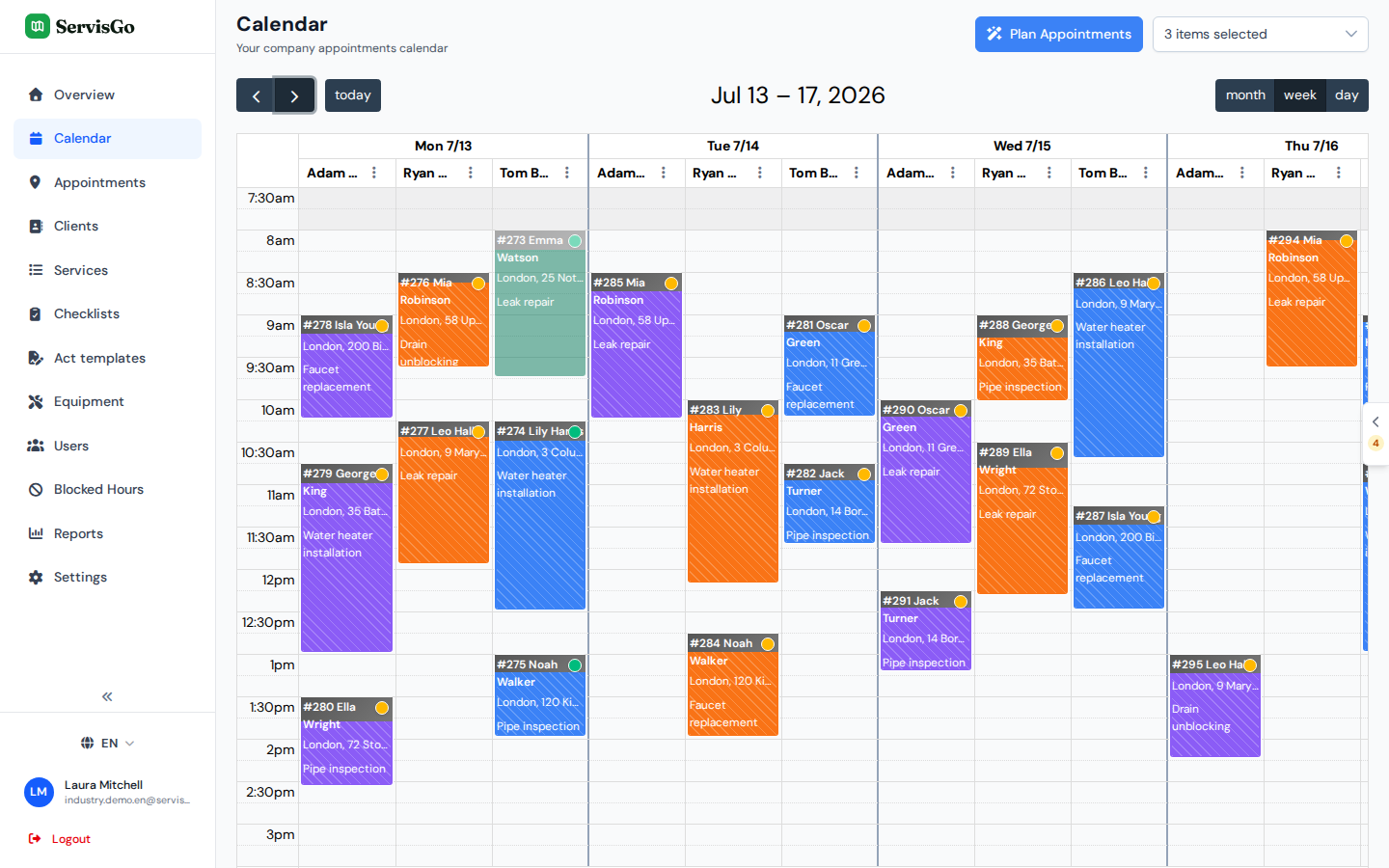Open Monday Adam column options menu
Screen dimensions: 1389x868
374,173
